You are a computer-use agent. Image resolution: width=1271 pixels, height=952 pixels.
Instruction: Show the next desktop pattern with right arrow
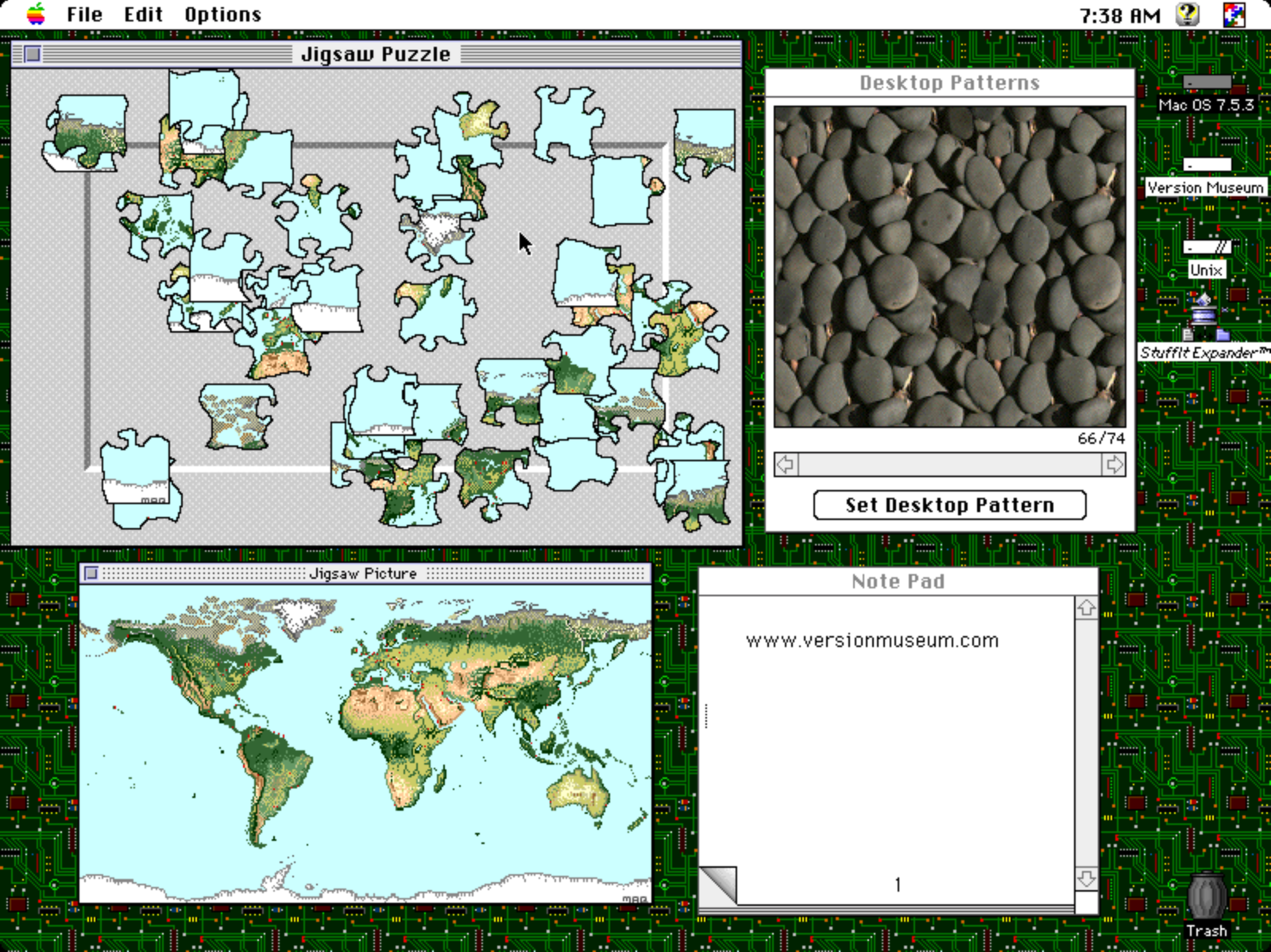1115,464
